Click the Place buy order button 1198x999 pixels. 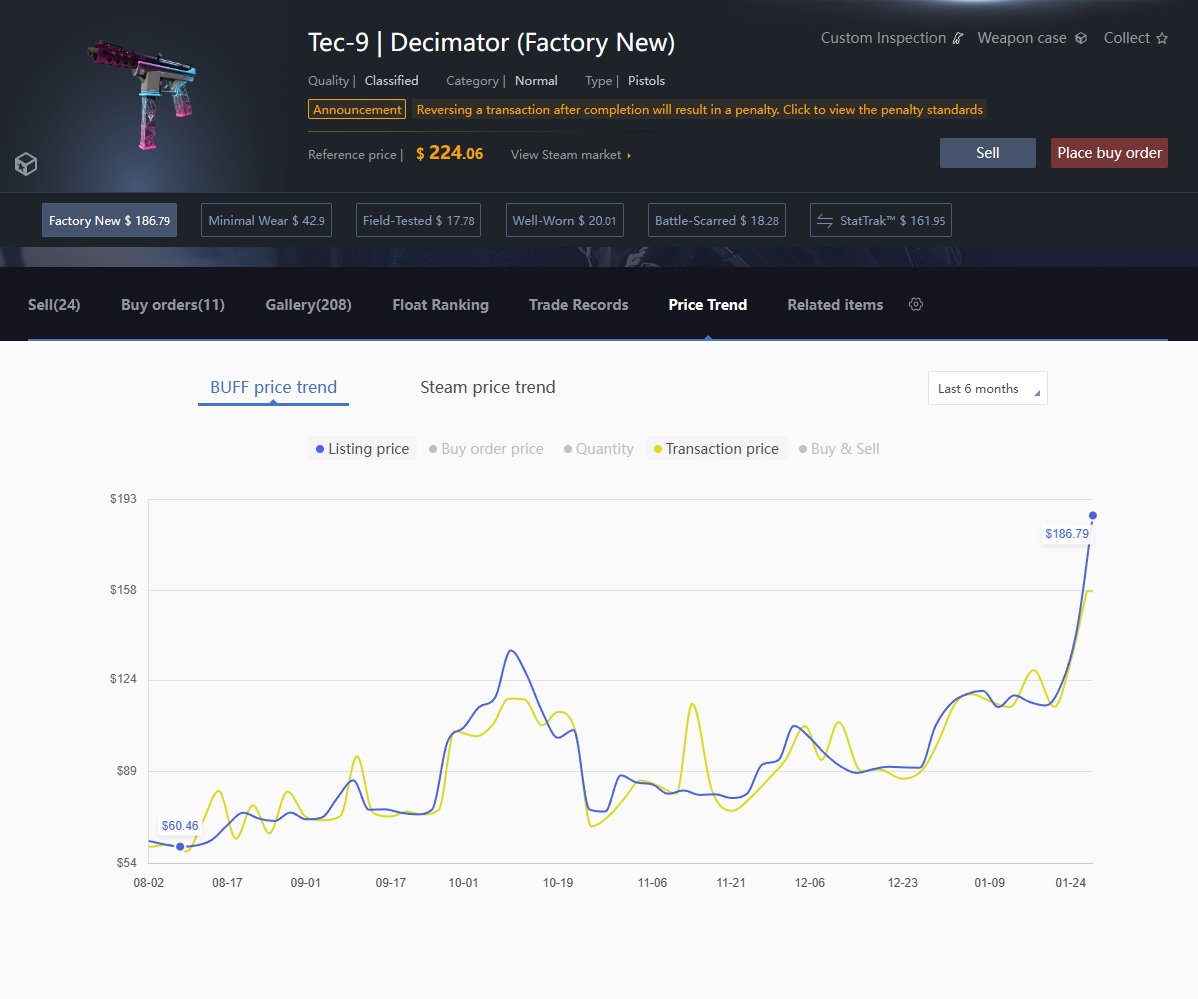point(1109,153)
